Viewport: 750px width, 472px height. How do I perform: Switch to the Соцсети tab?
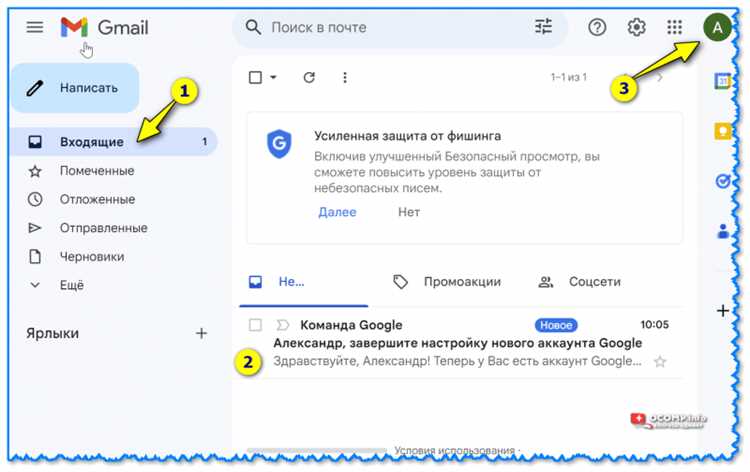tap(579, 282)
